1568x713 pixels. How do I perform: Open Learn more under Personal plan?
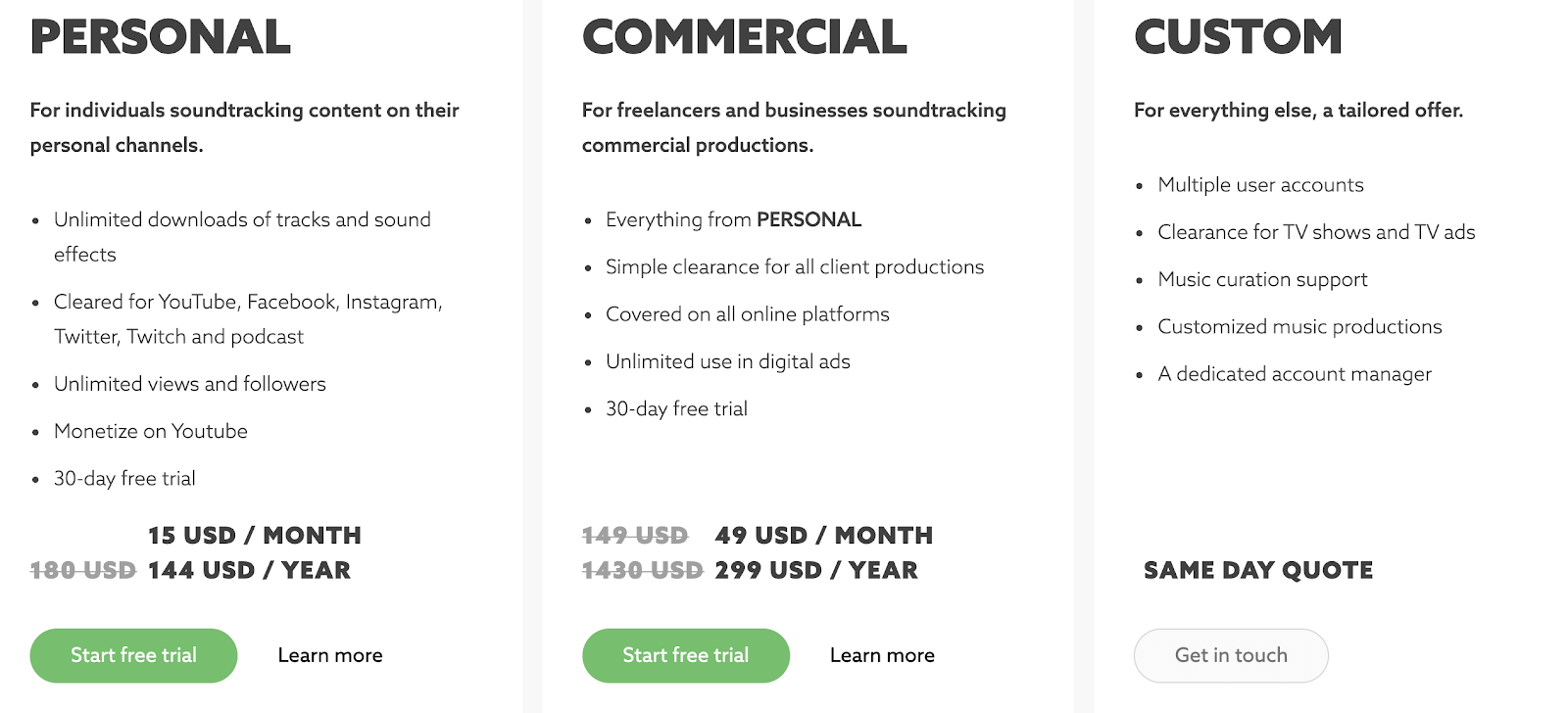330,655
